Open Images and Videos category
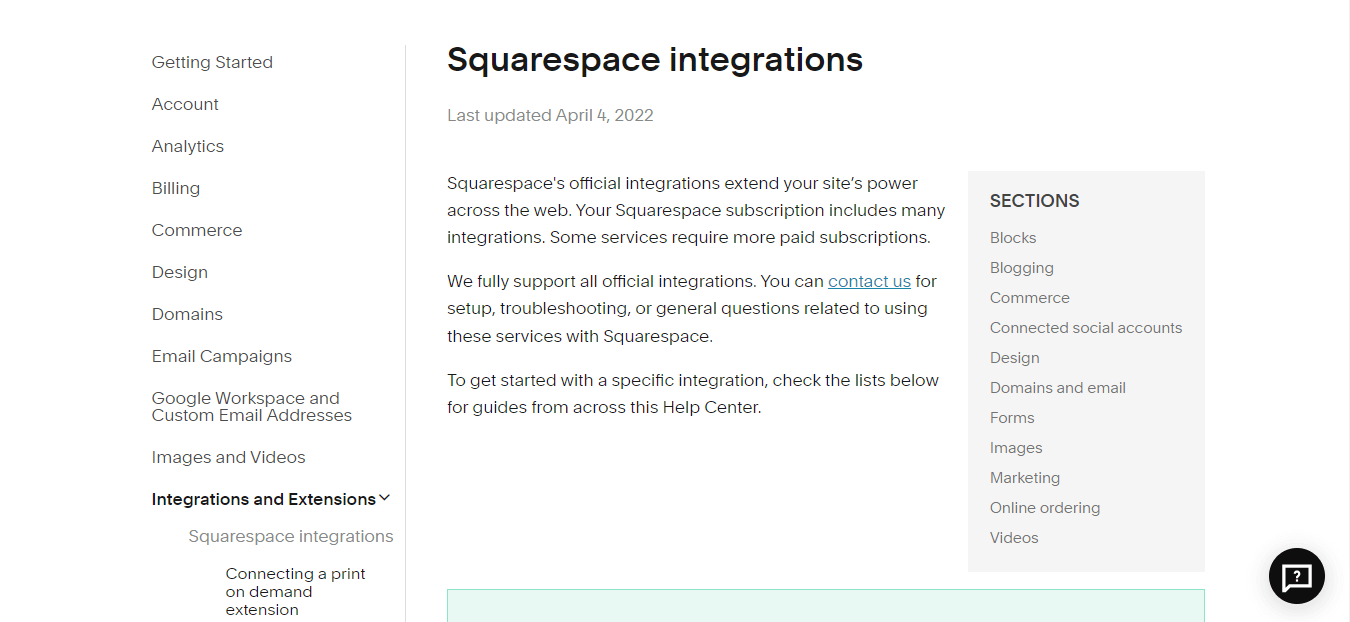1350x622 pixels. (x=228, y=457)
